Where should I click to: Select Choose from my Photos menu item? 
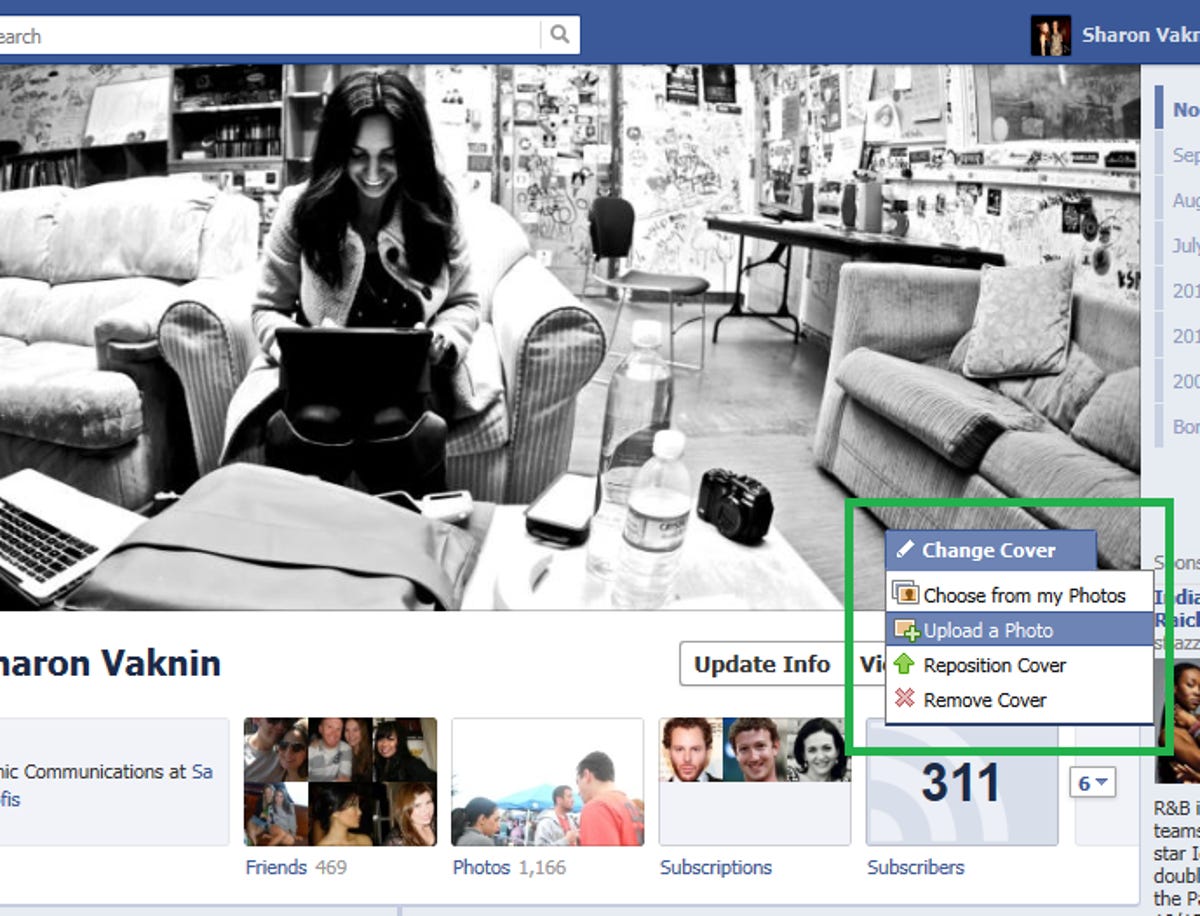[1024, 595]
